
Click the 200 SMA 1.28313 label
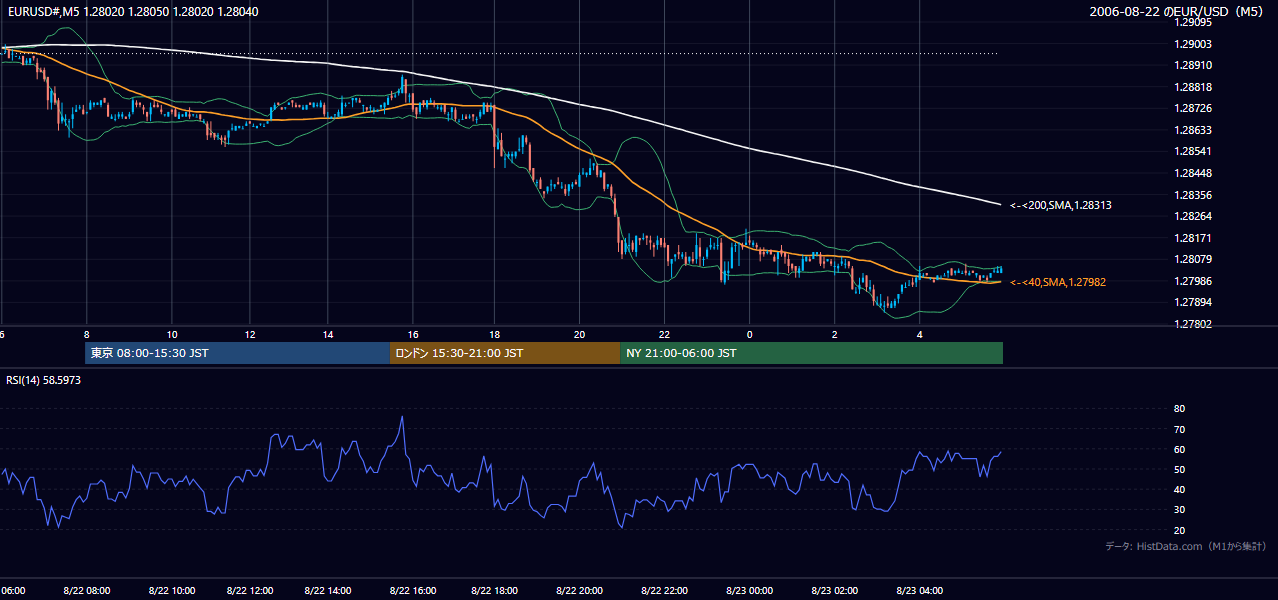[1061, 205]
